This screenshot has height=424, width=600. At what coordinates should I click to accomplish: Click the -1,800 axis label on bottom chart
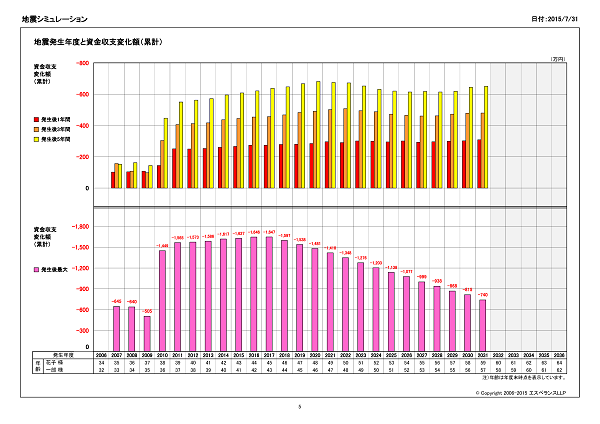click(80, 227)
